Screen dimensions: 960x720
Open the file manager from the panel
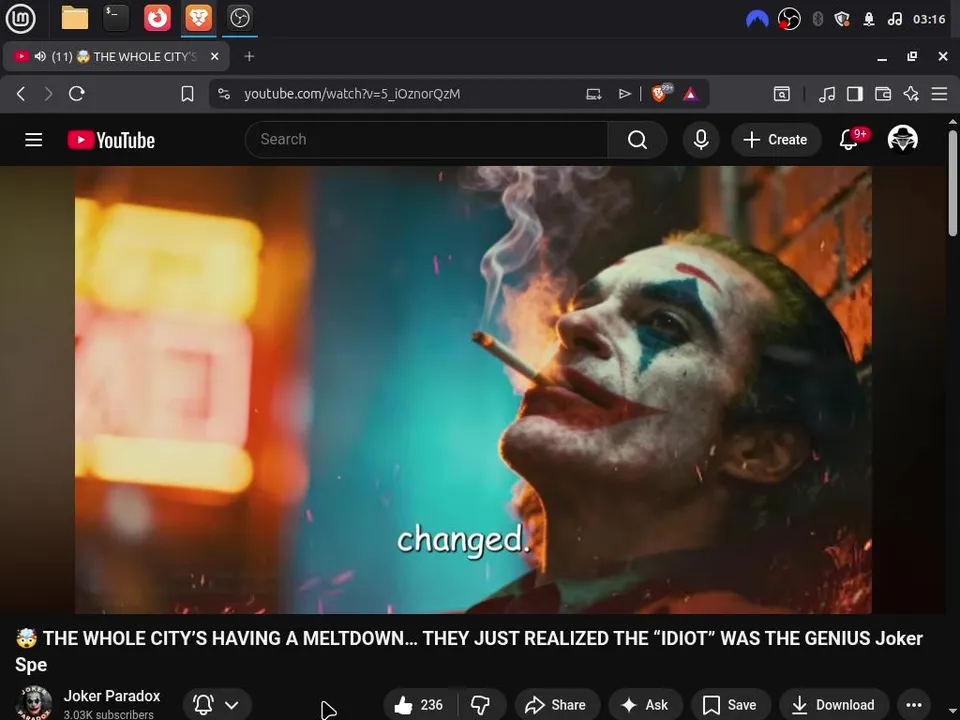tap(75, 18)
